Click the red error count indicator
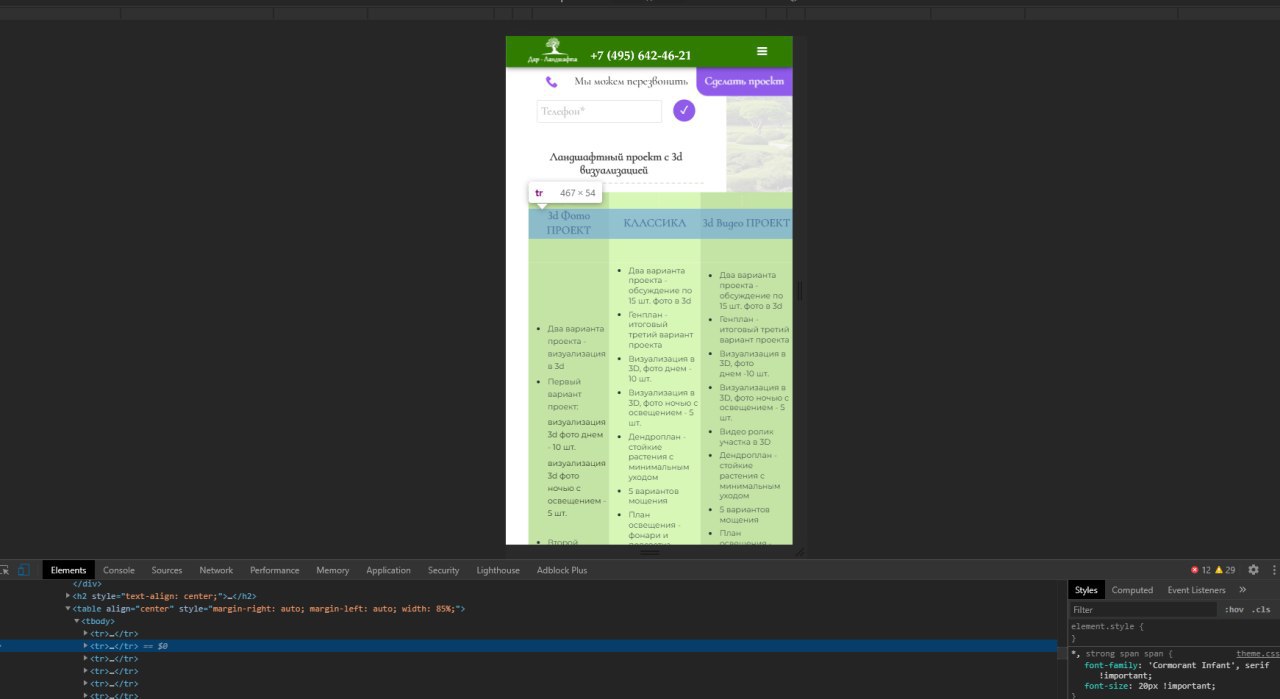This screenshot has height=699, width=1280. click(1200, 570)
